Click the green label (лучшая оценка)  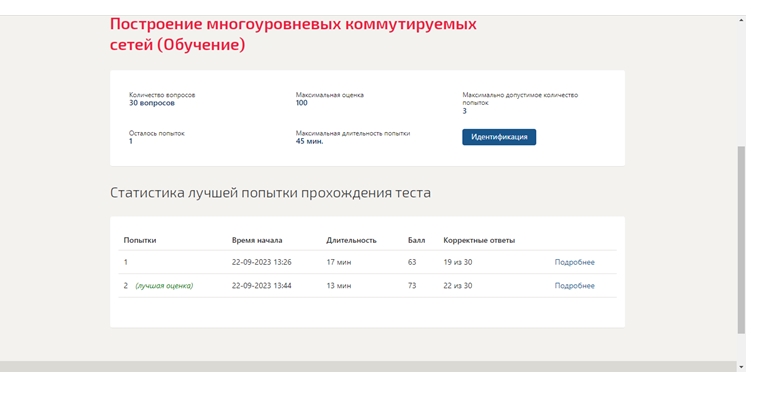point(164,286)
